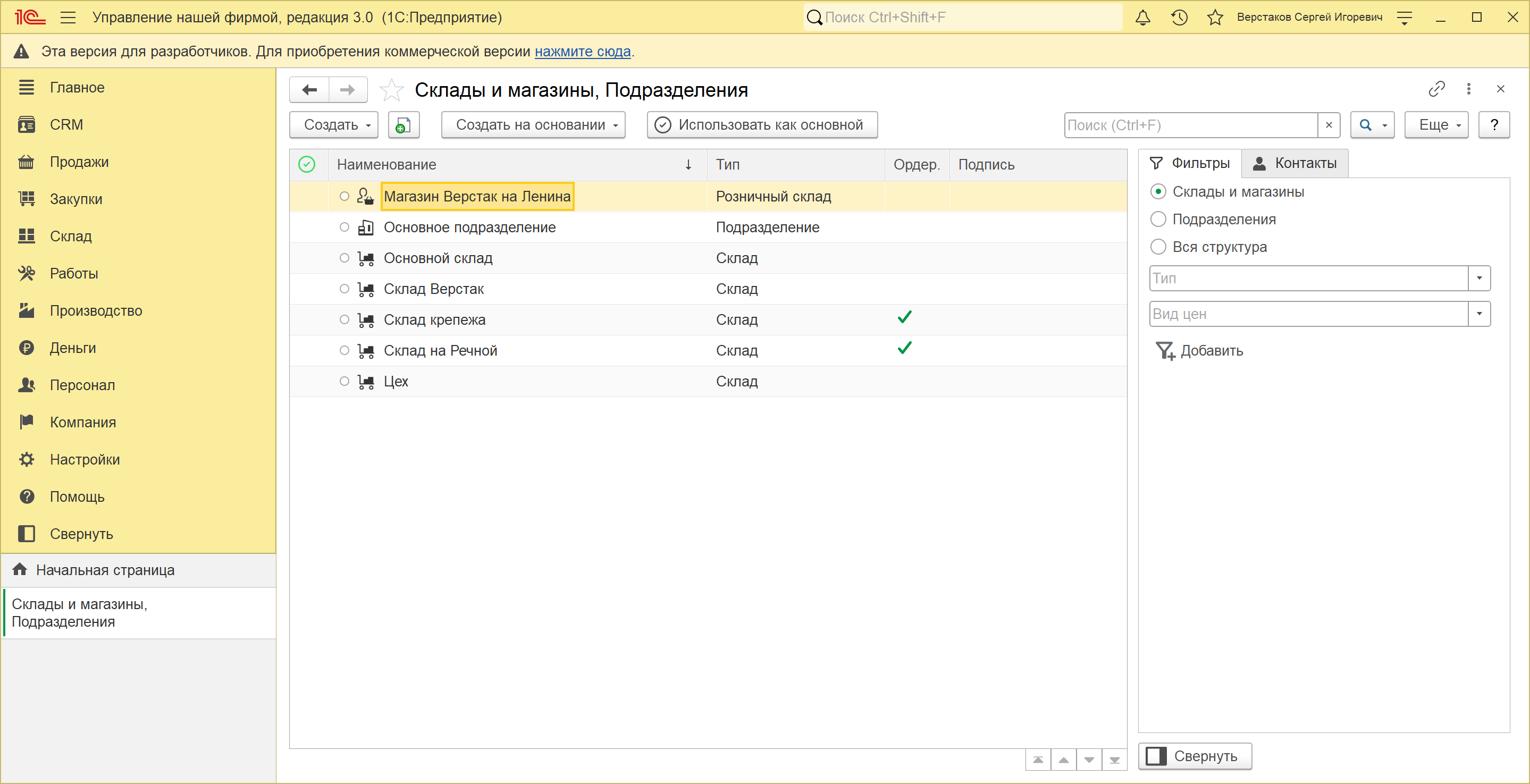Expand the Создать на основании dropdown
The width and height of the screenshot is (1530, 784).
coord(533,125)
